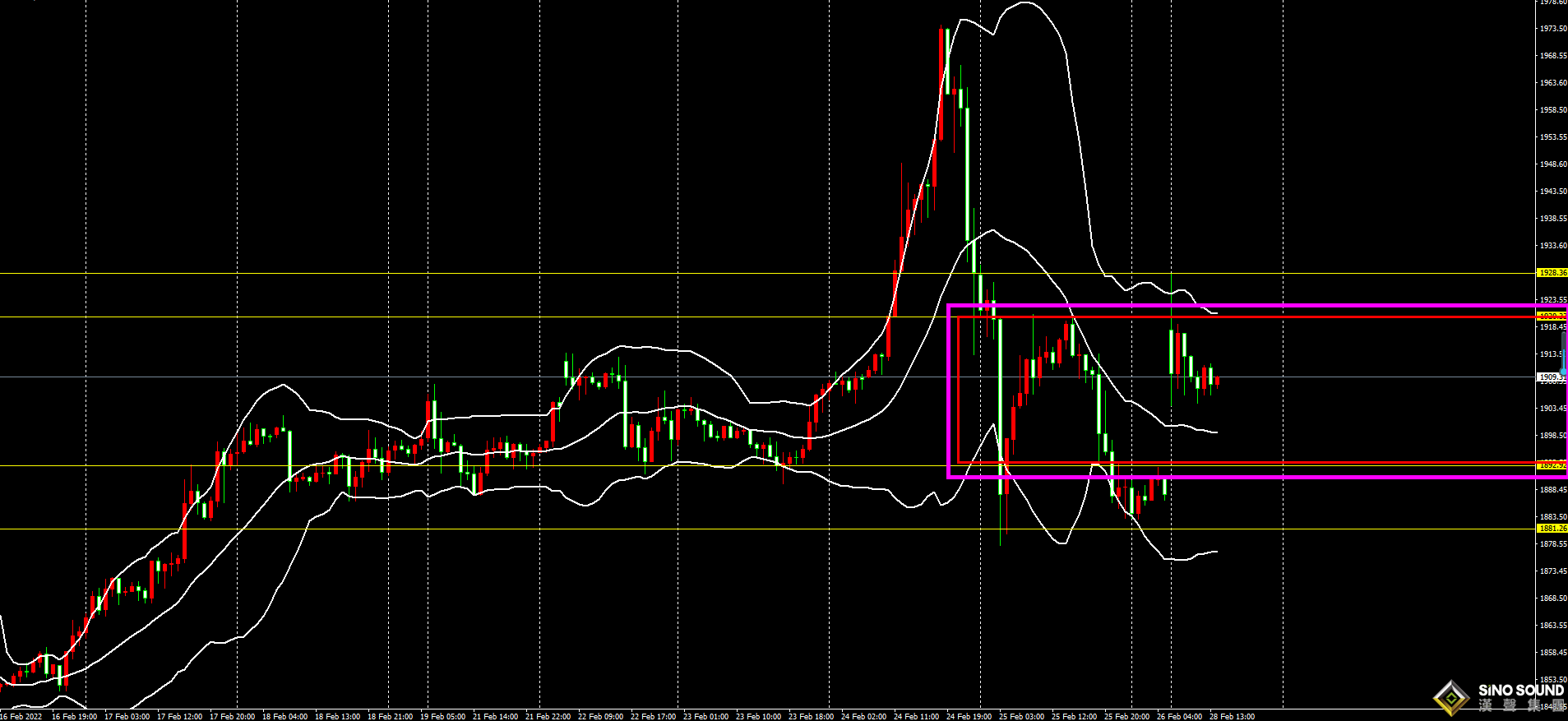Click the 16 Feb 2022 date label

coord(21,716)
